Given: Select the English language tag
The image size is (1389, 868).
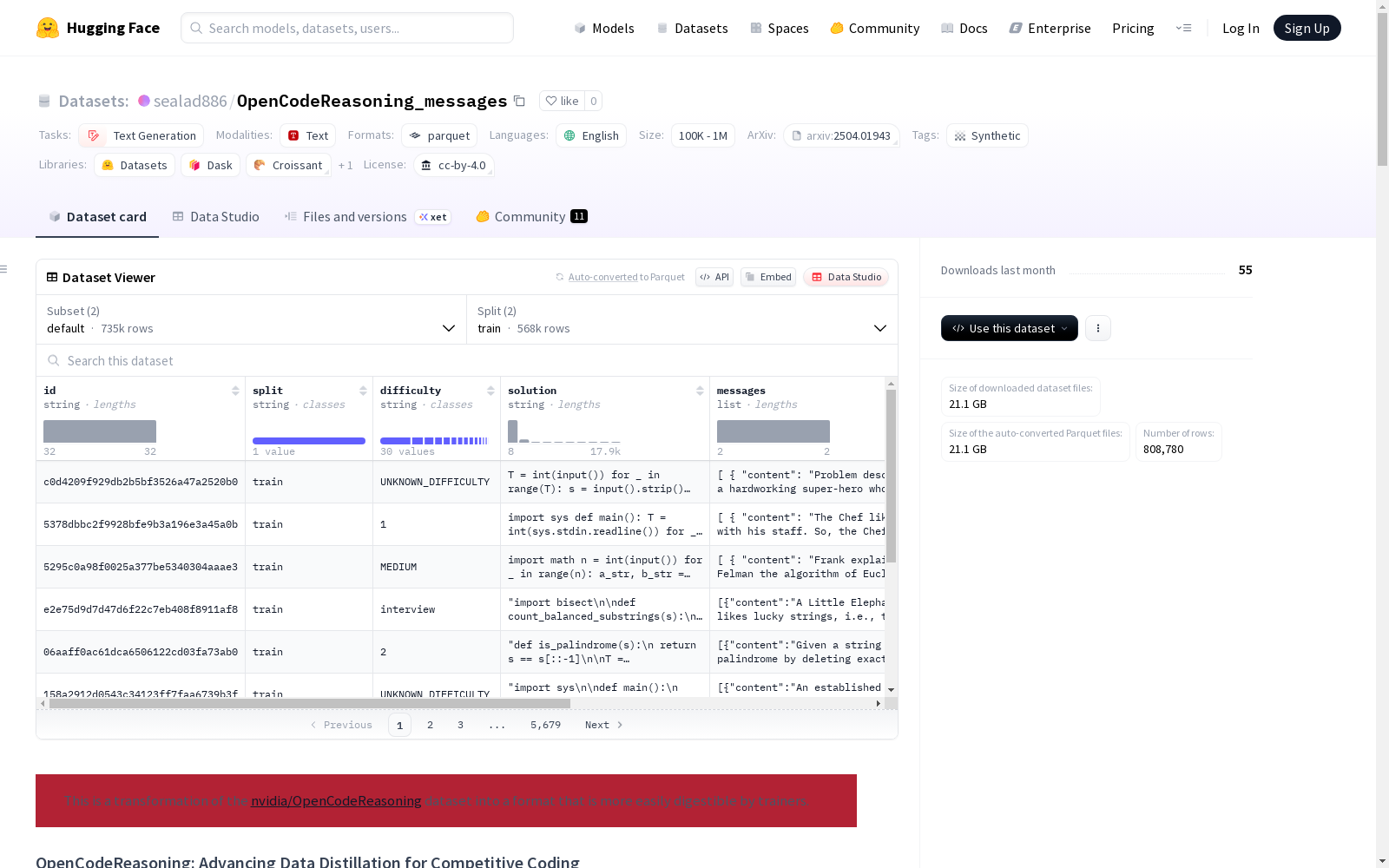Looking at the screenshot, I should (x=591, y=135).
